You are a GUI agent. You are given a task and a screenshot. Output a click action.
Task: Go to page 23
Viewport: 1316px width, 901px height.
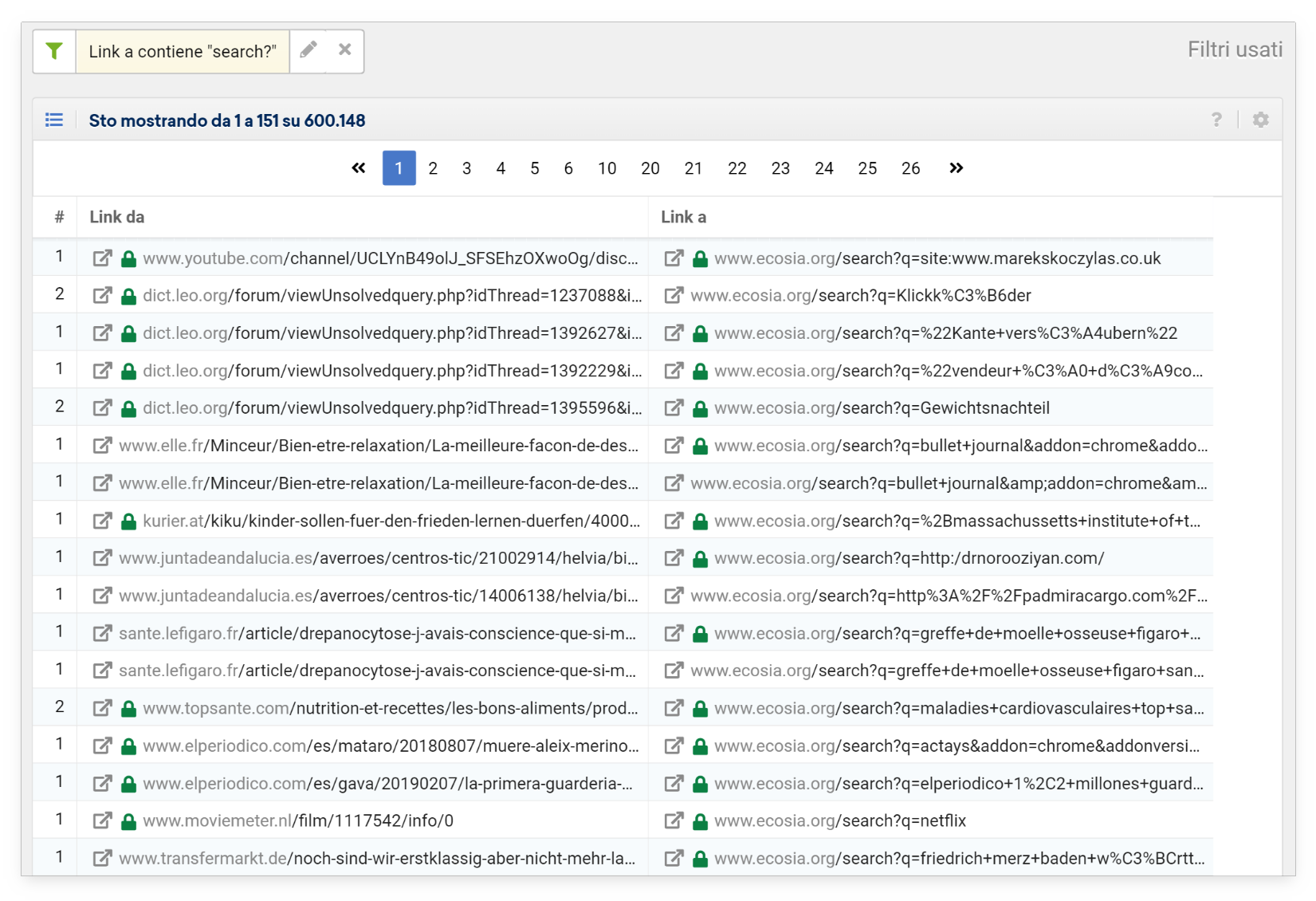[780, 168]
